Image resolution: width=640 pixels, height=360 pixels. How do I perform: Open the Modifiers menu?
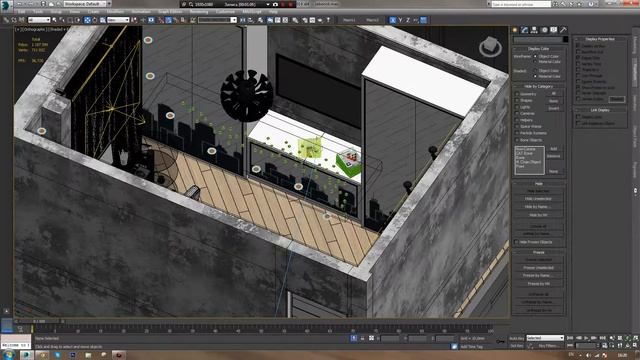pyautogui.click(x=115, y=12)
